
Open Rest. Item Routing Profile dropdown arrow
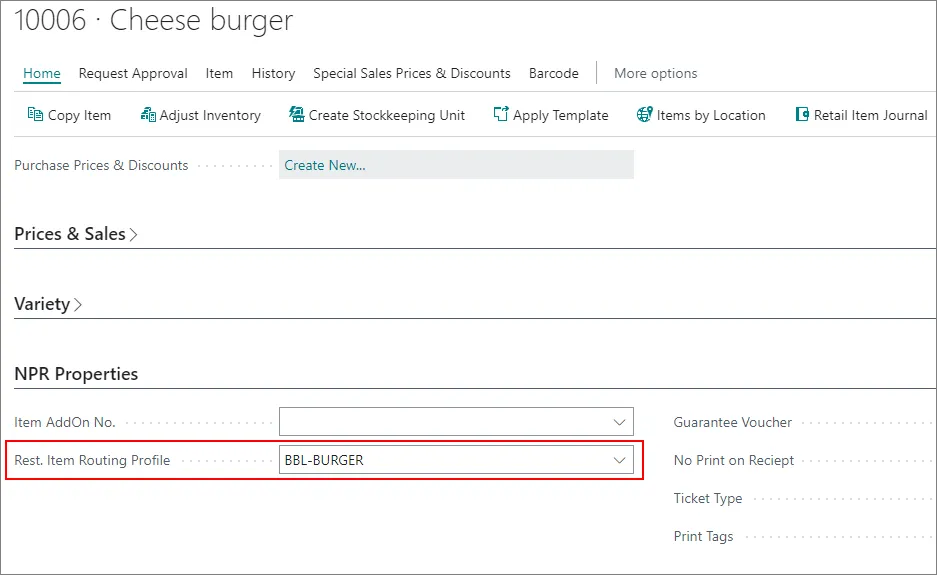click(x=619, y=460)
